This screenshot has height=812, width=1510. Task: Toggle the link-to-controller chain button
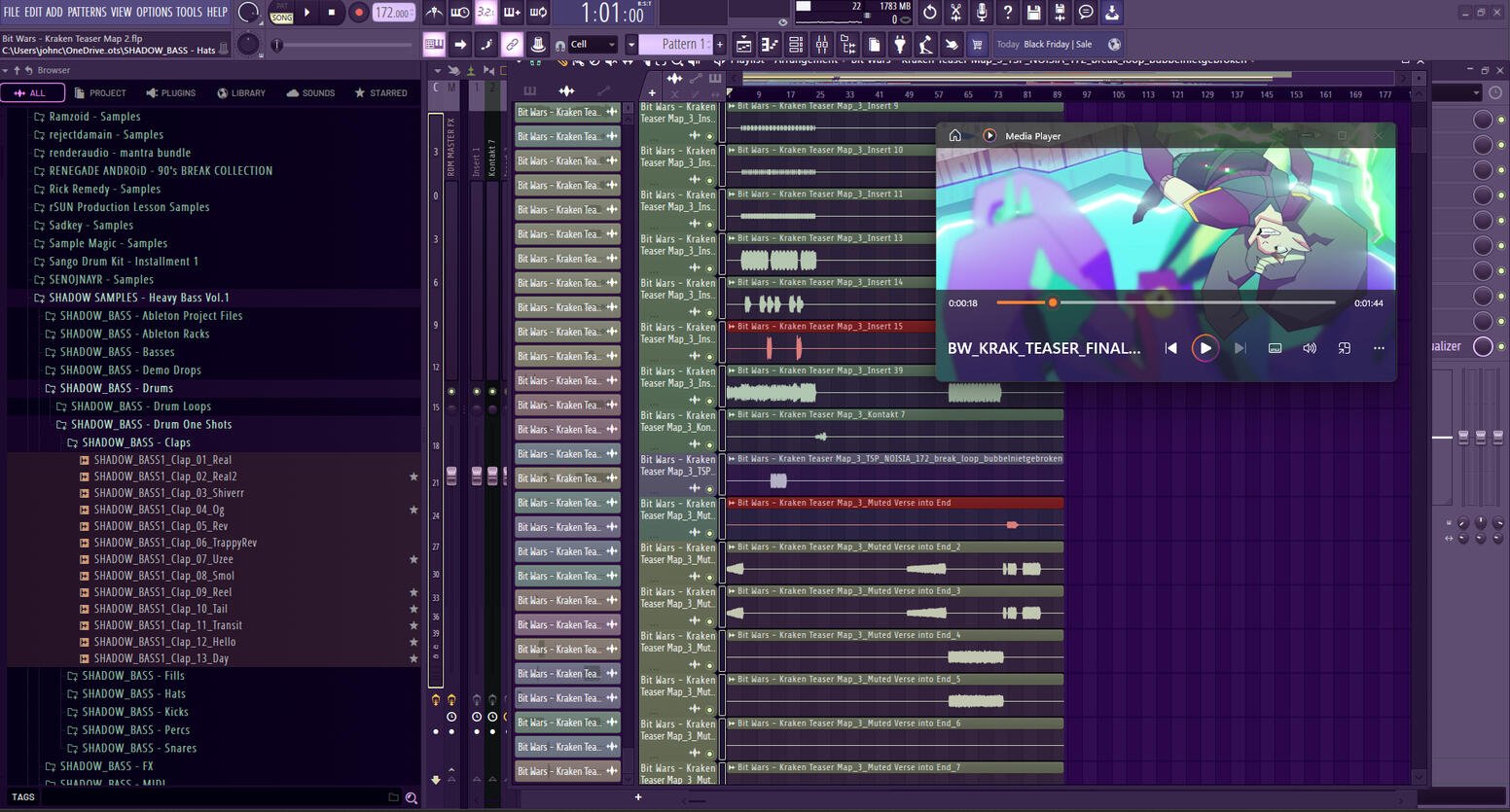(512, 45)
